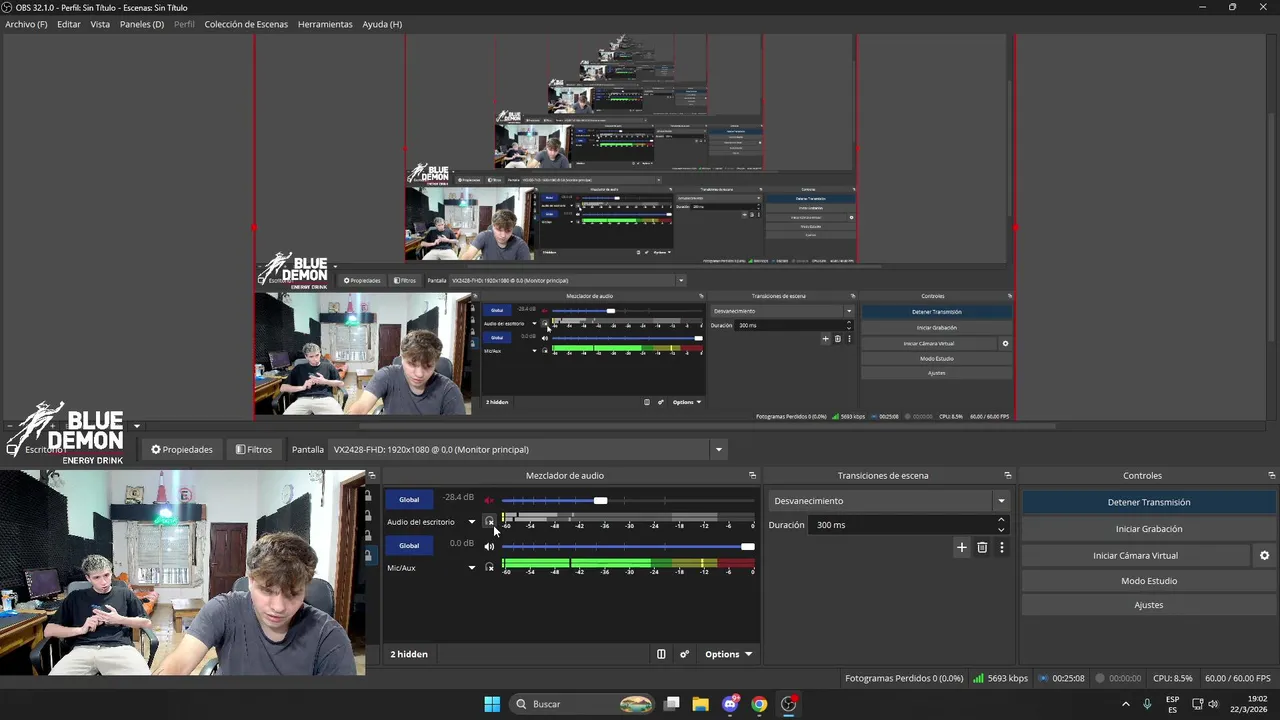Add a scene transition with the plus icon
This screenshot has width=1280, height=720.
(x=962, y=547)
